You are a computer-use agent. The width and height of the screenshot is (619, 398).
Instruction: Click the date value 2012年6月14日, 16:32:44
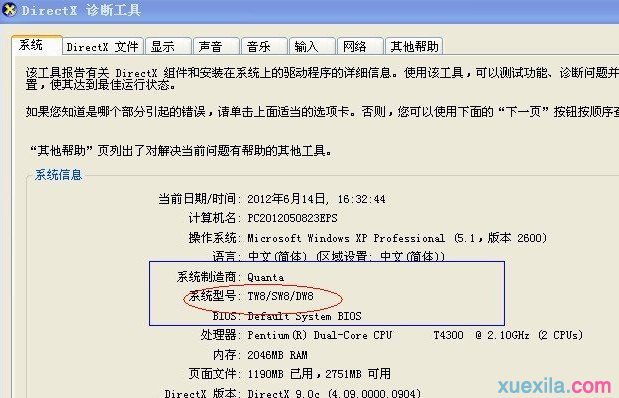pyautogui.click(x=316, y=199)
